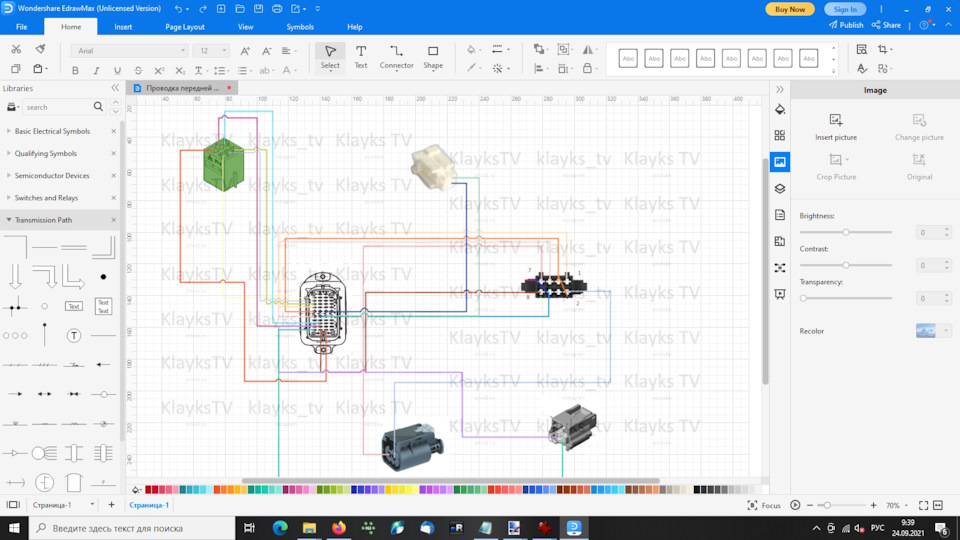Screen dimensions: 960x540
Task: Open the Image panel icon in sidebar
Action: (779, 162)
